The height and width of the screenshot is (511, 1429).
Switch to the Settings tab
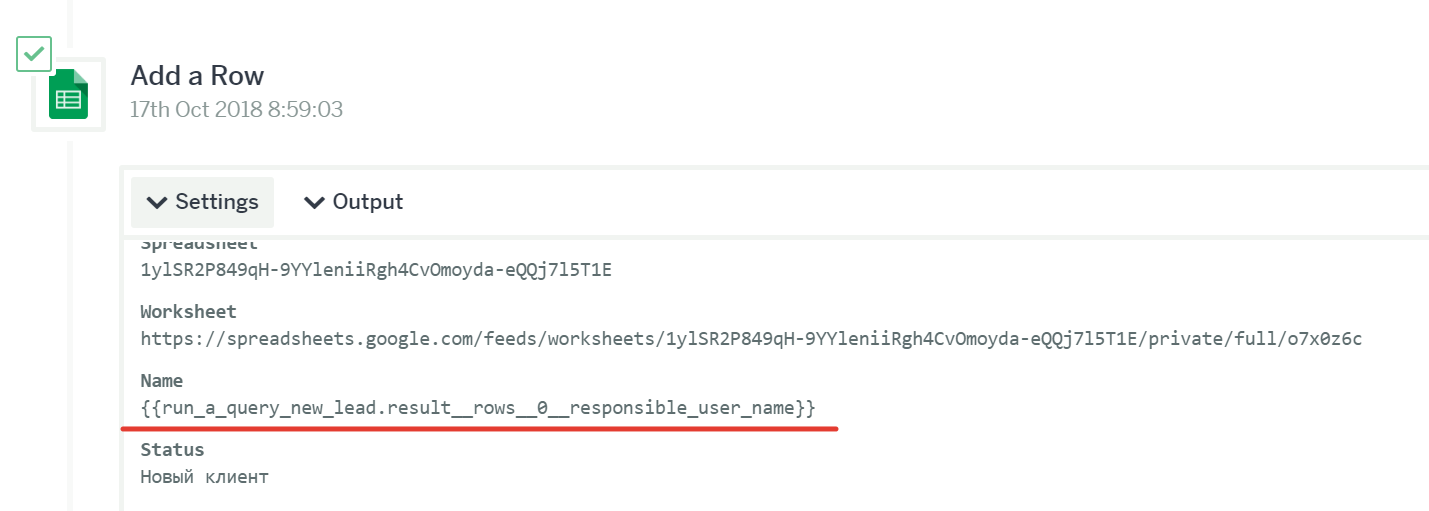coord(202,202)
